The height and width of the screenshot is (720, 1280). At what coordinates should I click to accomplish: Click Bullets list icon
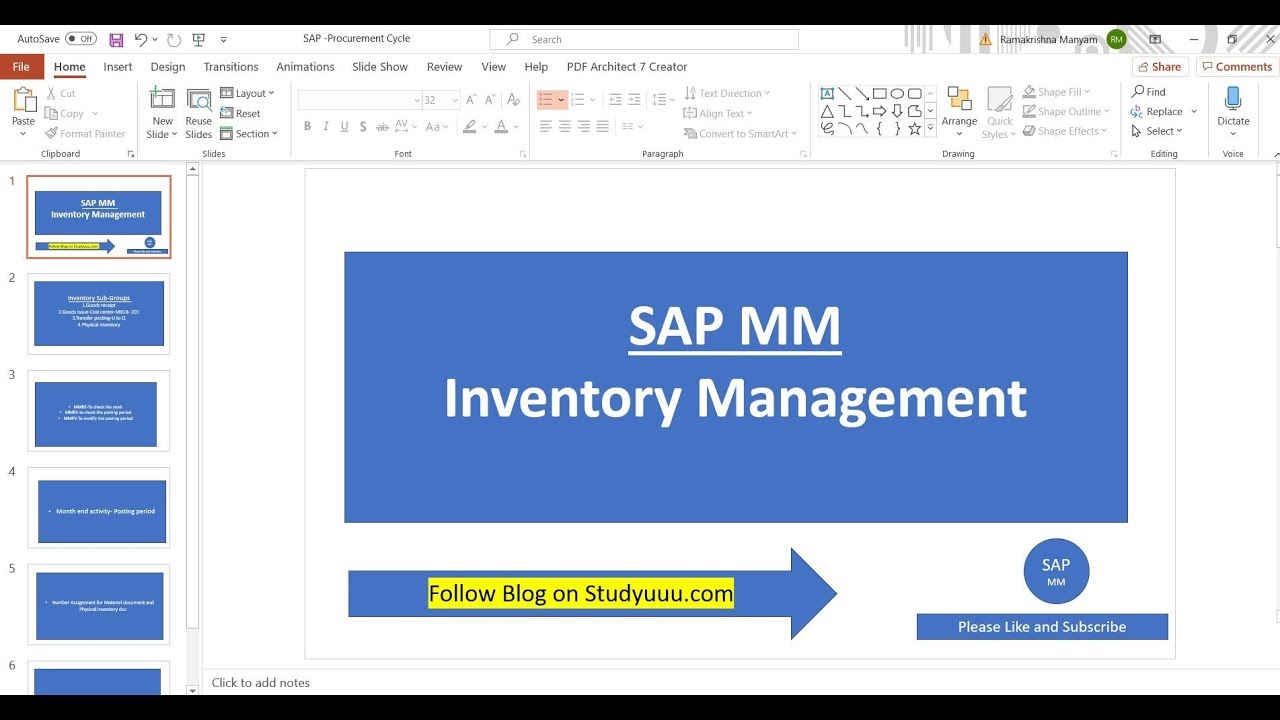pyautogui.click(x=546, y=100)
